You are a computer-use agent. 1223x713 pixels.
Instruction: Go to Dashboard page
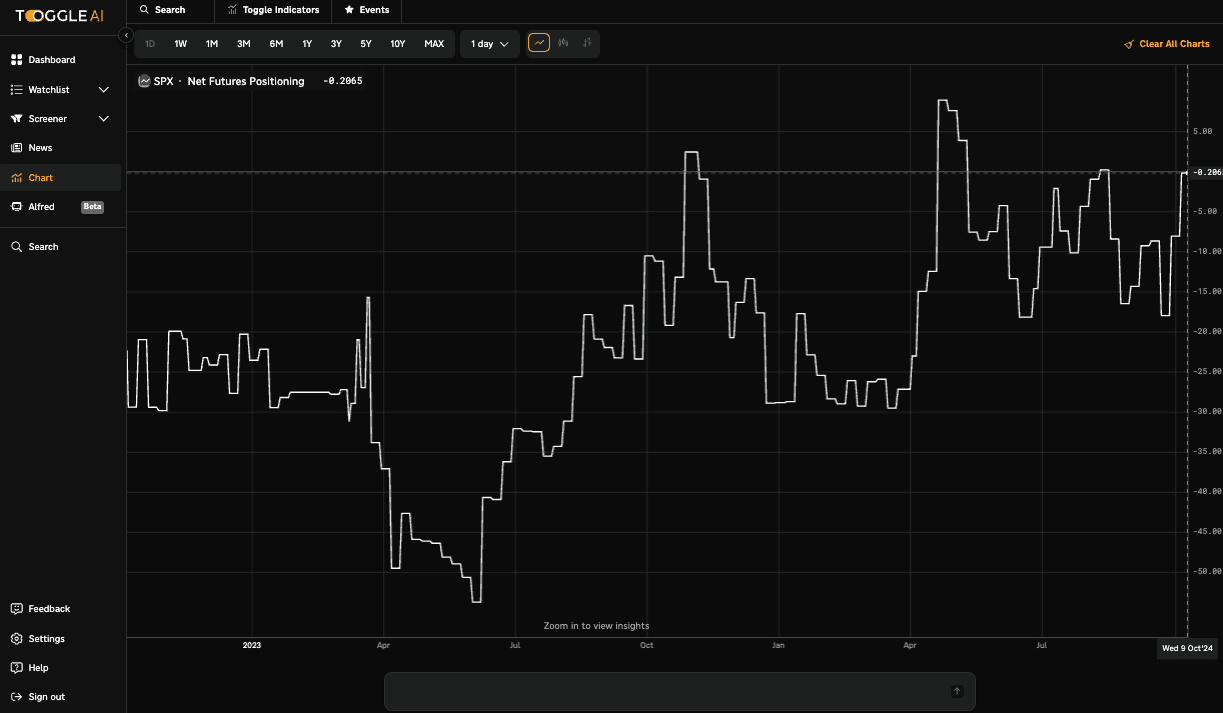pyautogui.click(x=52, y=60)
